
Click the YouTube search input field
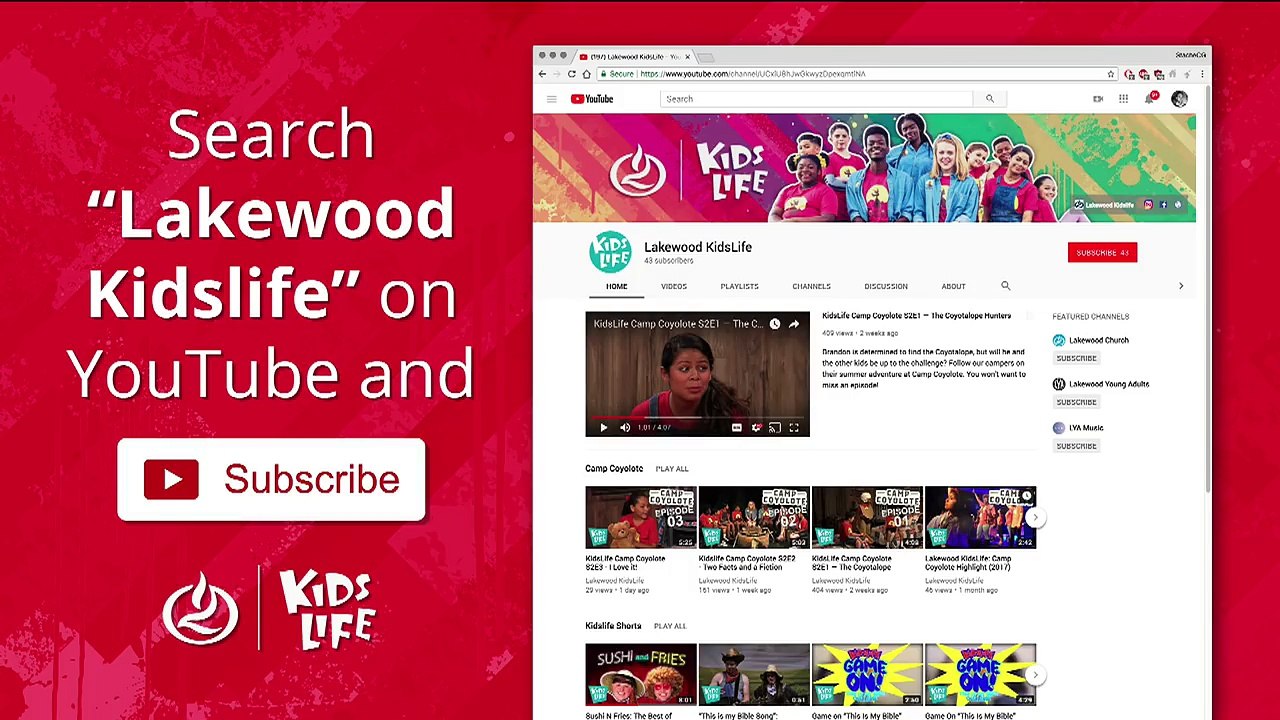click(x=816, y=99)
